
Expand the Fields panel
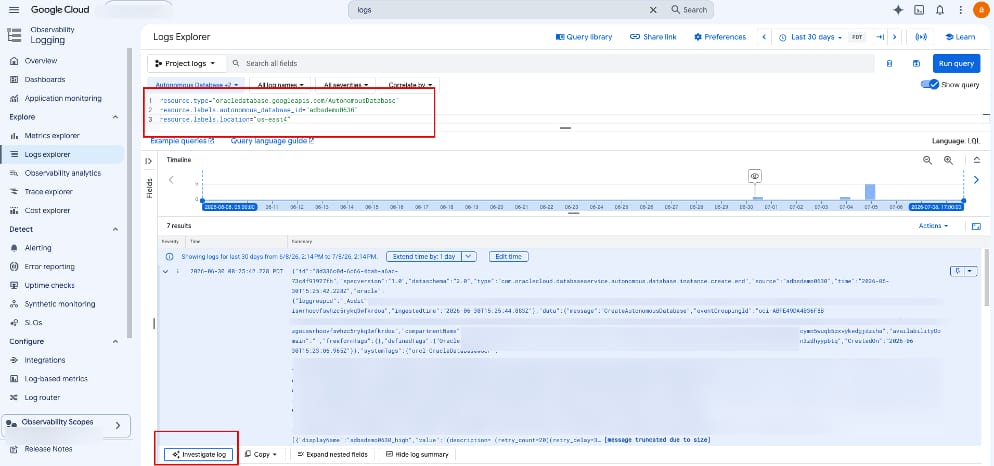point(148,161)
